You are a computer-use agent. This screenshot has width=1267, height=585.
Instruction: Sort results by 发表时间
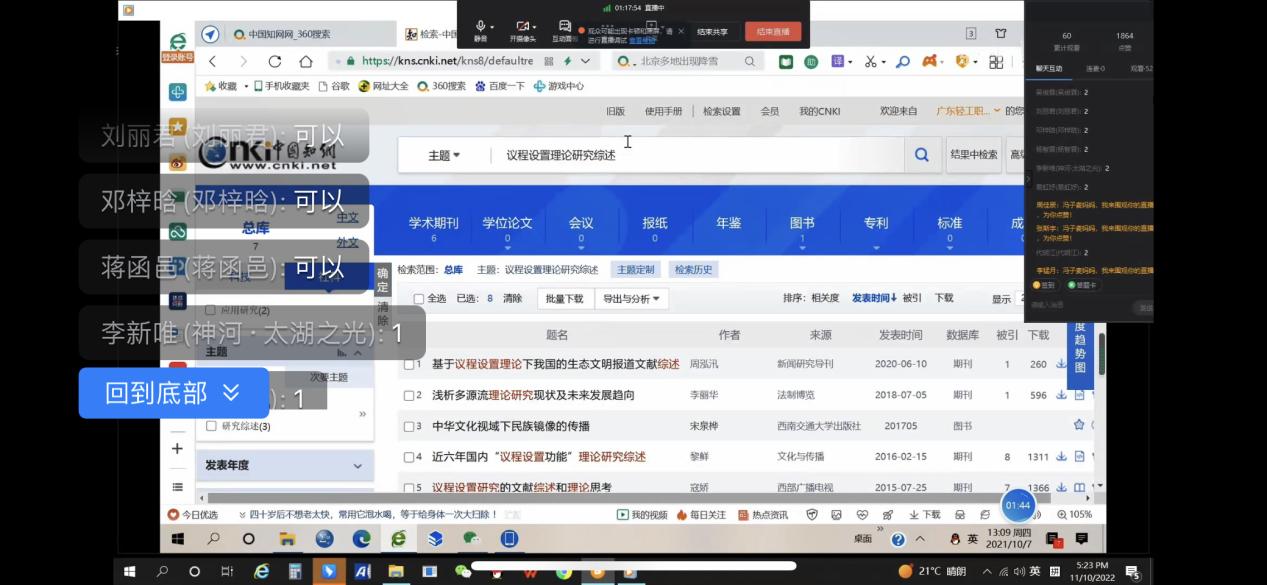click(875, 298)
